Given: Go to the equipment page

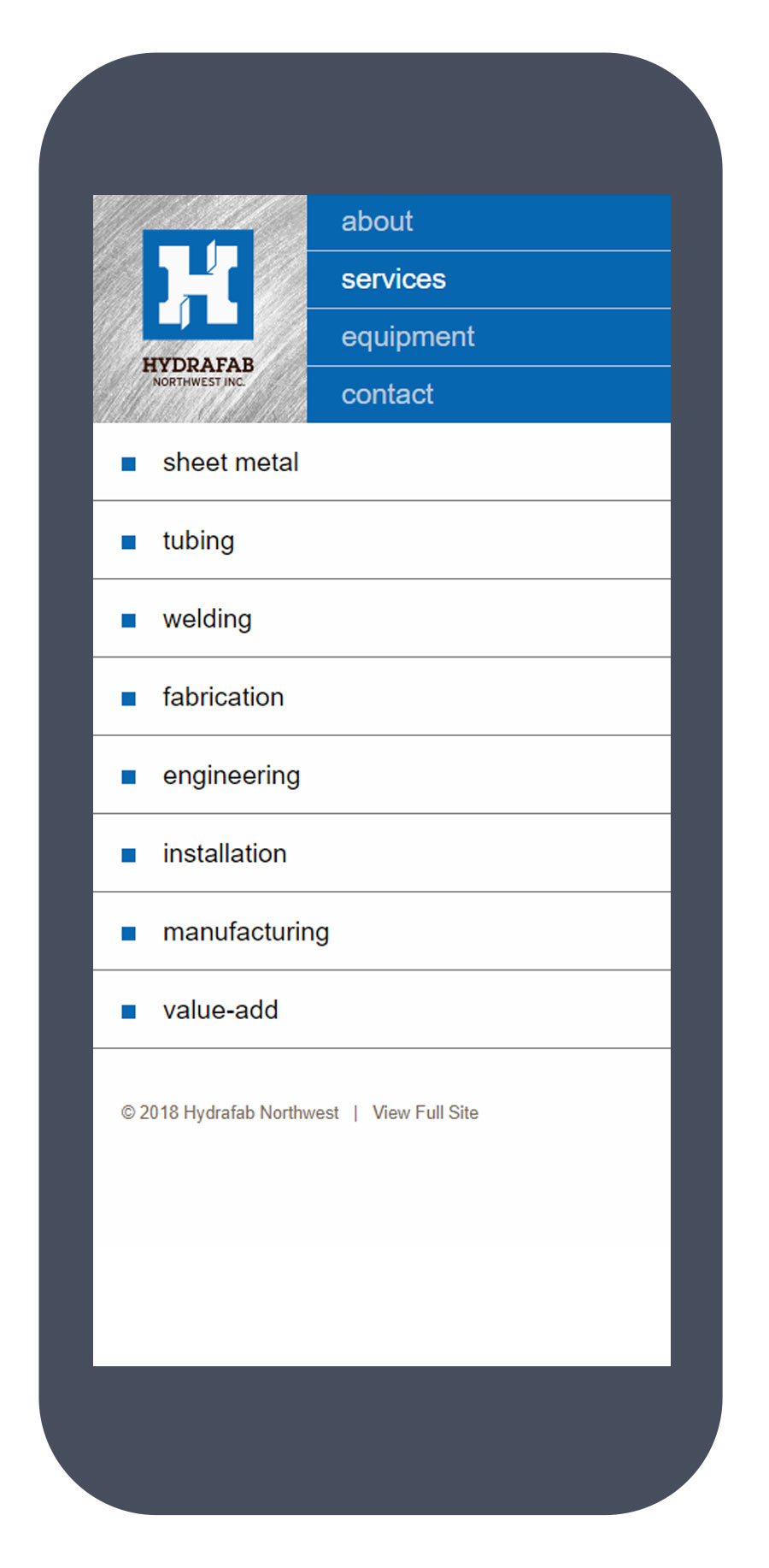Looking at the screenshot, I should click(489, 337).
